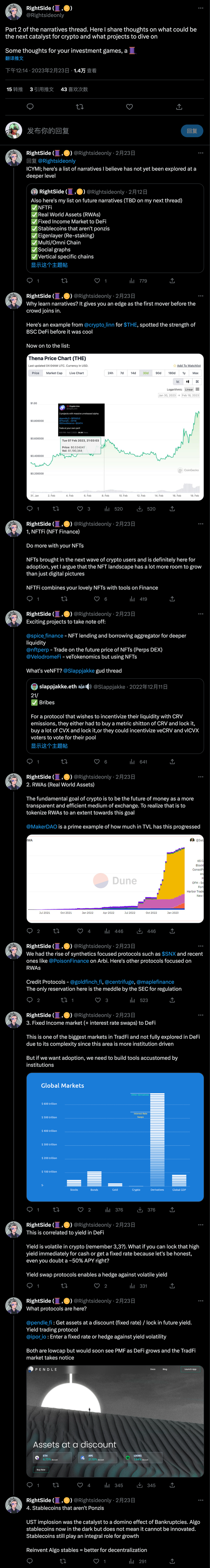The height and width of the screenshot is (1568, 210).
Task: Expand the slappjakke.eth quoted thread
Action: (50, 746)
